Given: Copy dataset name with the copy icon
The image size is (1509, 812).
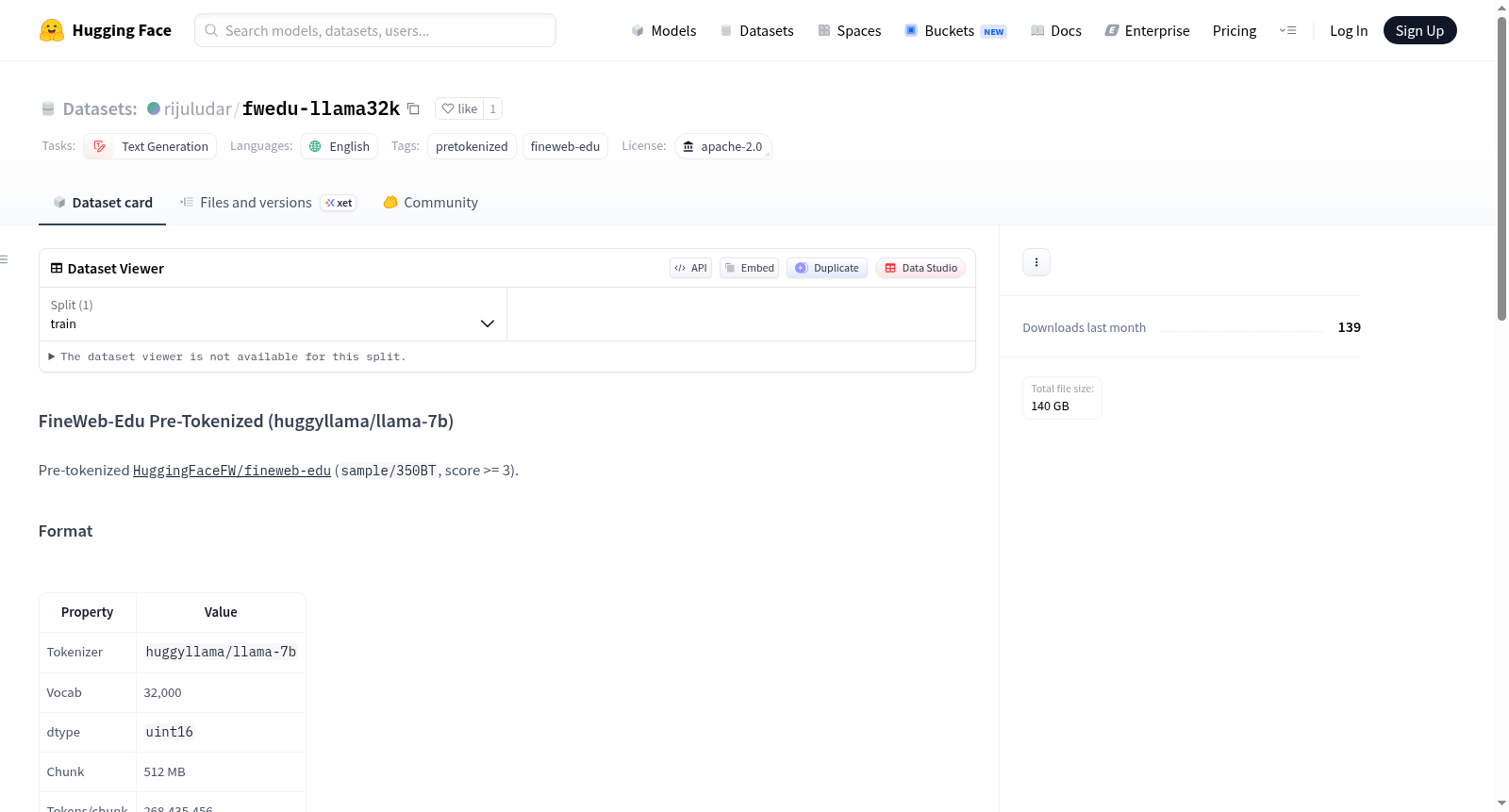Looking at the screenshot, I should coord(413,108).
